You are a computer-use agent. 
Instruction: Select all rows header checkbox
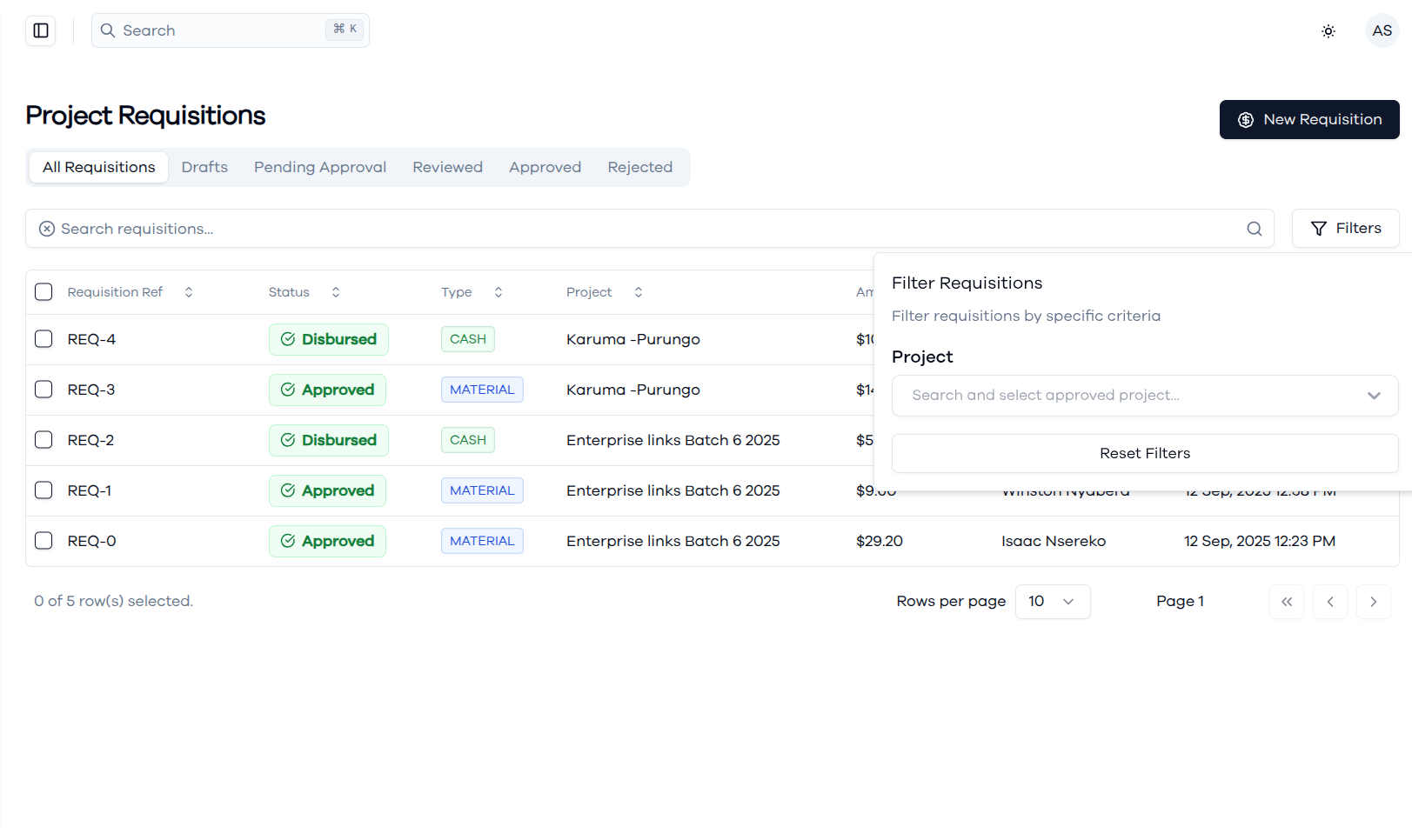click(43, 292)
